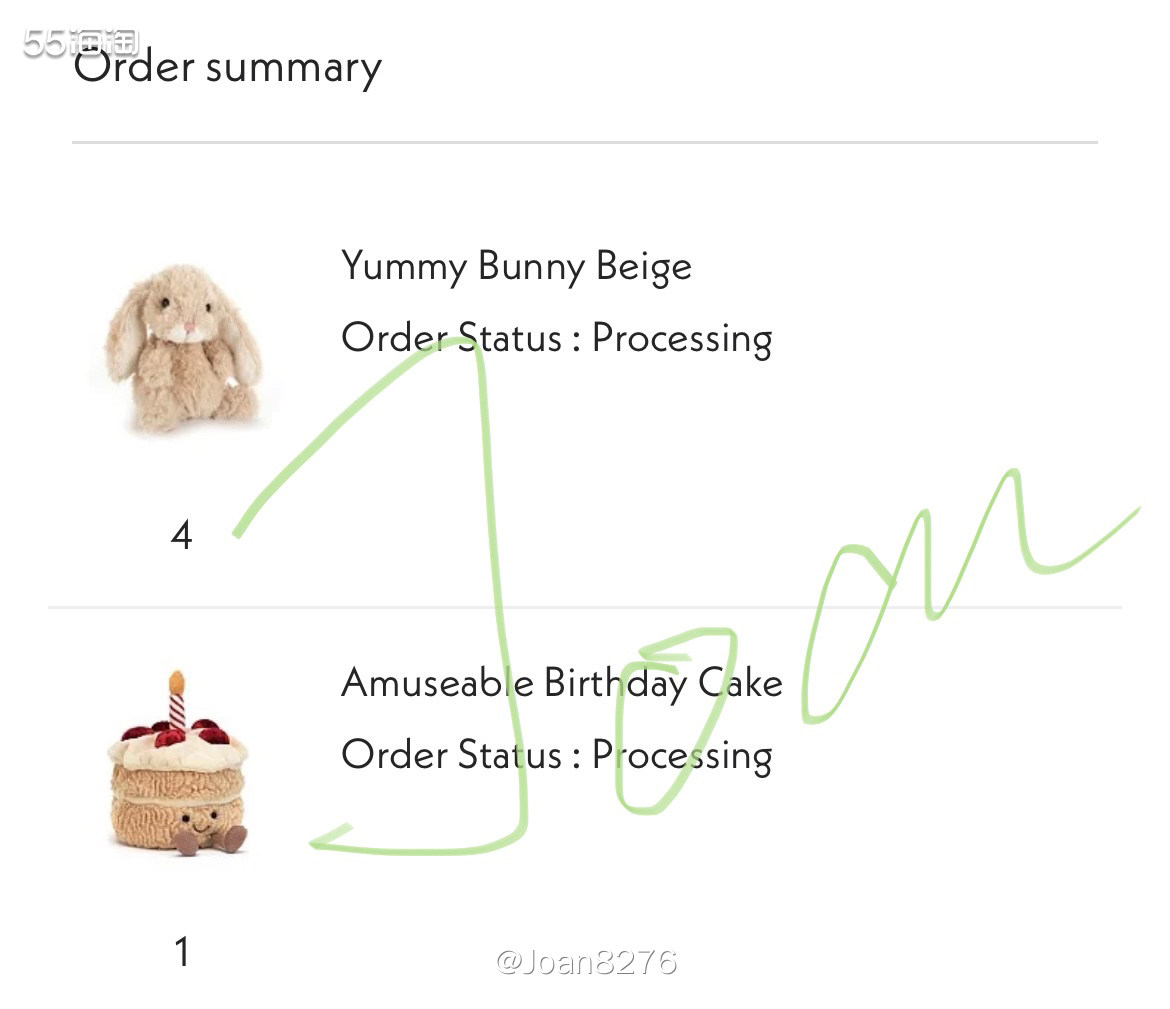Click the bunny's Order Status Processing text
This screenshot has width=1170, height=1009.
(x=557, y=338)
